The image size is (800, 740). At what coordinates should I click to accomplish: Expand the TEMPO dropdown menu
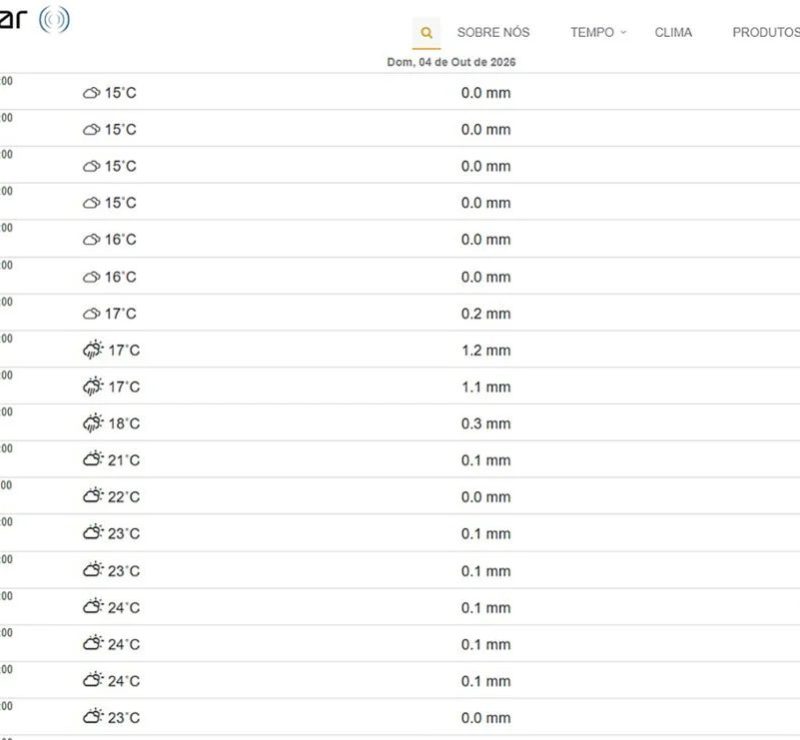click(x=597, y=33)
